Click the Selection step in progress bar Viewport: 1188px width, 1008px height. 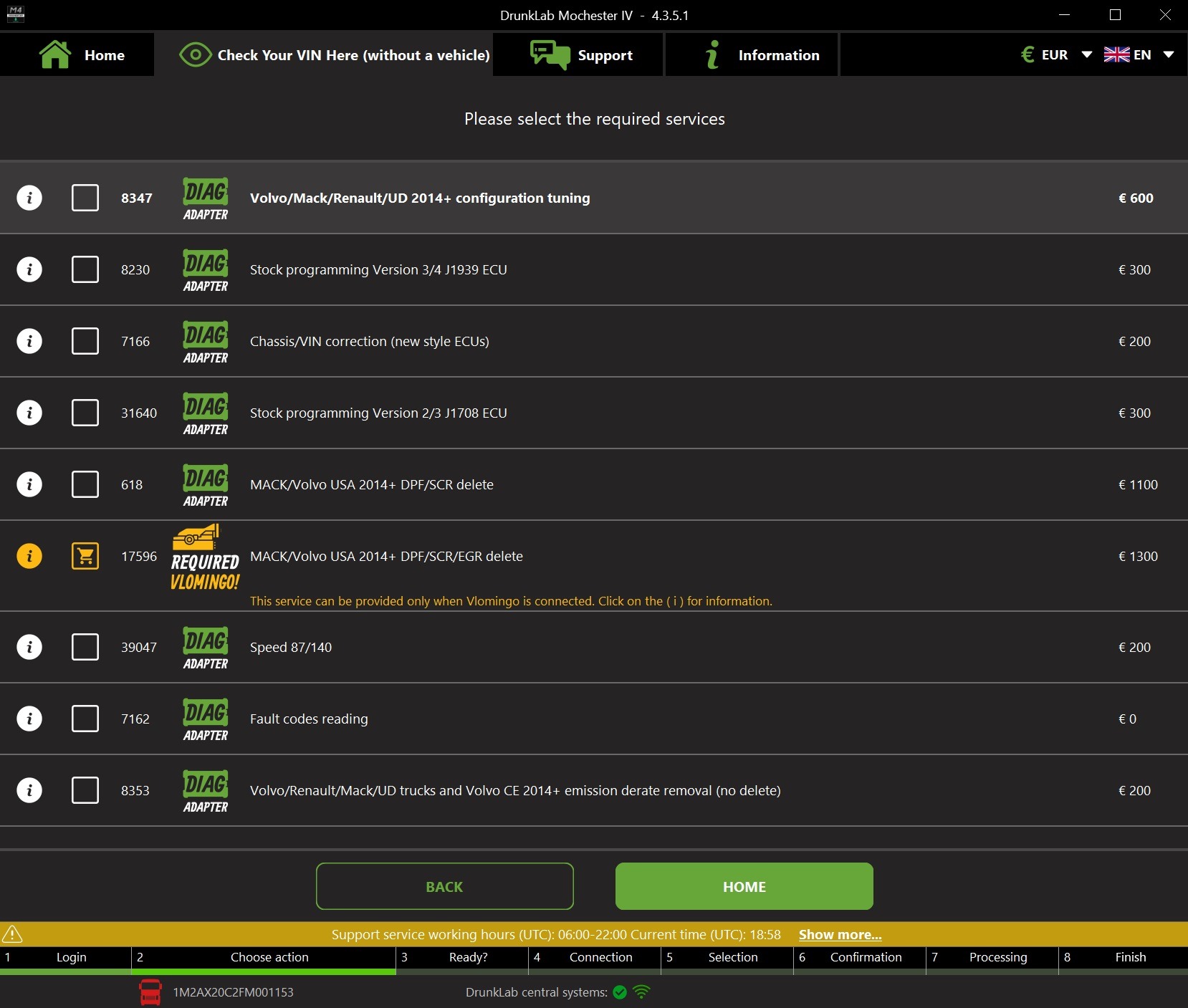[732, 957]
